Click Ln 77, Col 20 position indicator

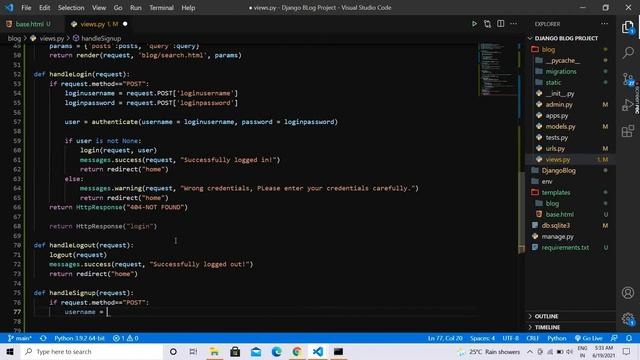tap(445, 338)
